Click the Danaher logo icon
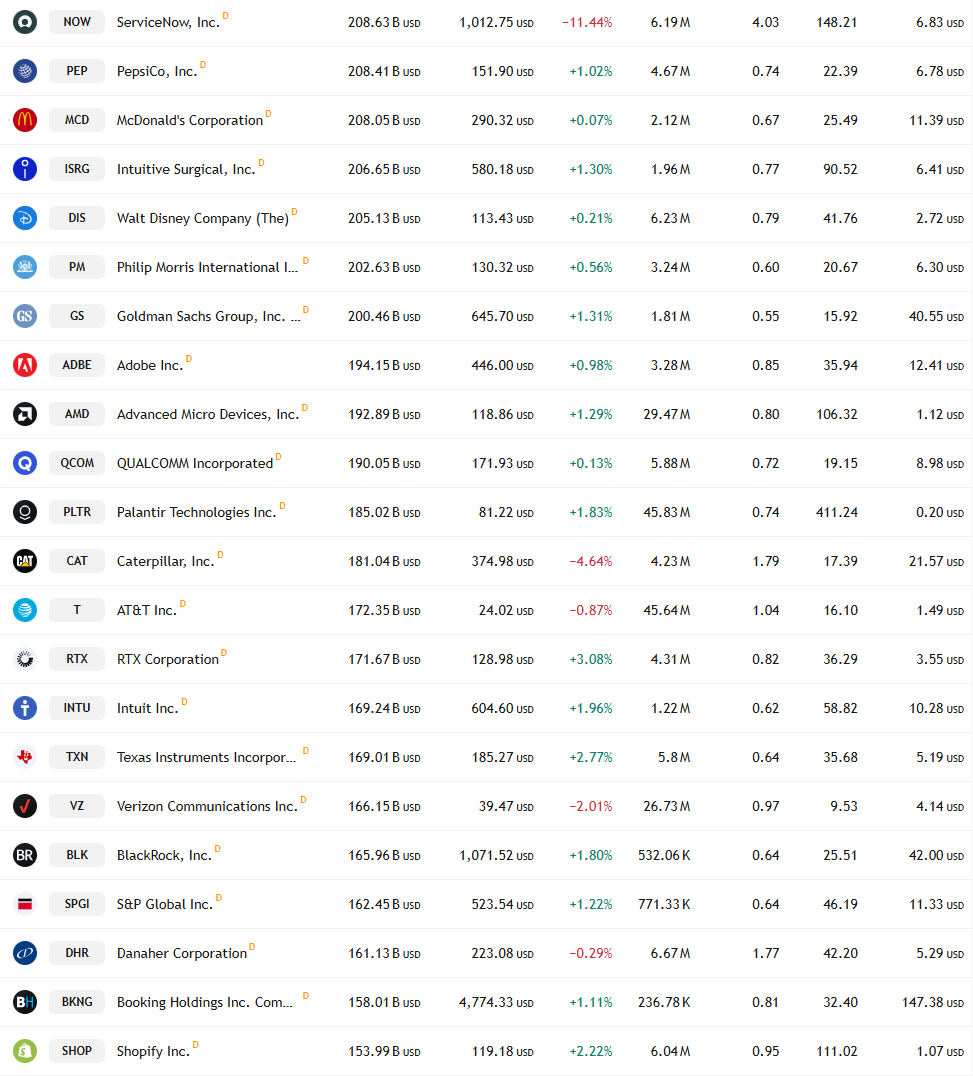Screen dimensions: 973x1076 click(x=25, y=953)
